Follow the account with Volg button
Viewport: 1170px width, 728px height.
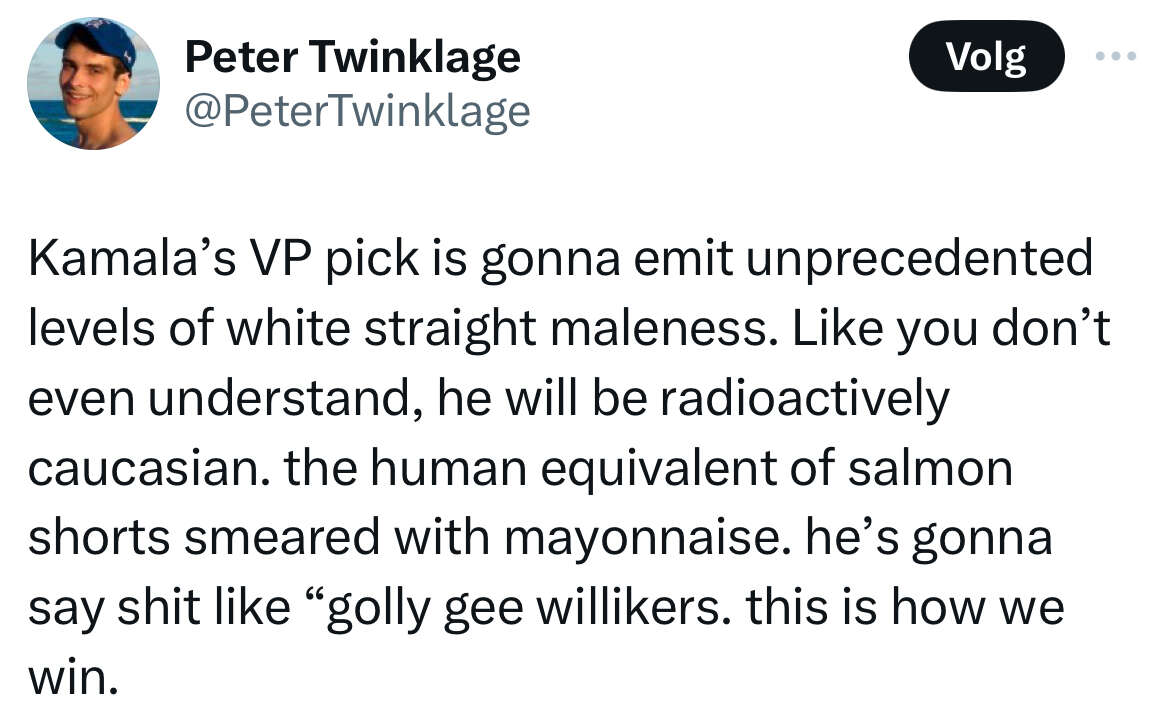(x=986, y=56)
